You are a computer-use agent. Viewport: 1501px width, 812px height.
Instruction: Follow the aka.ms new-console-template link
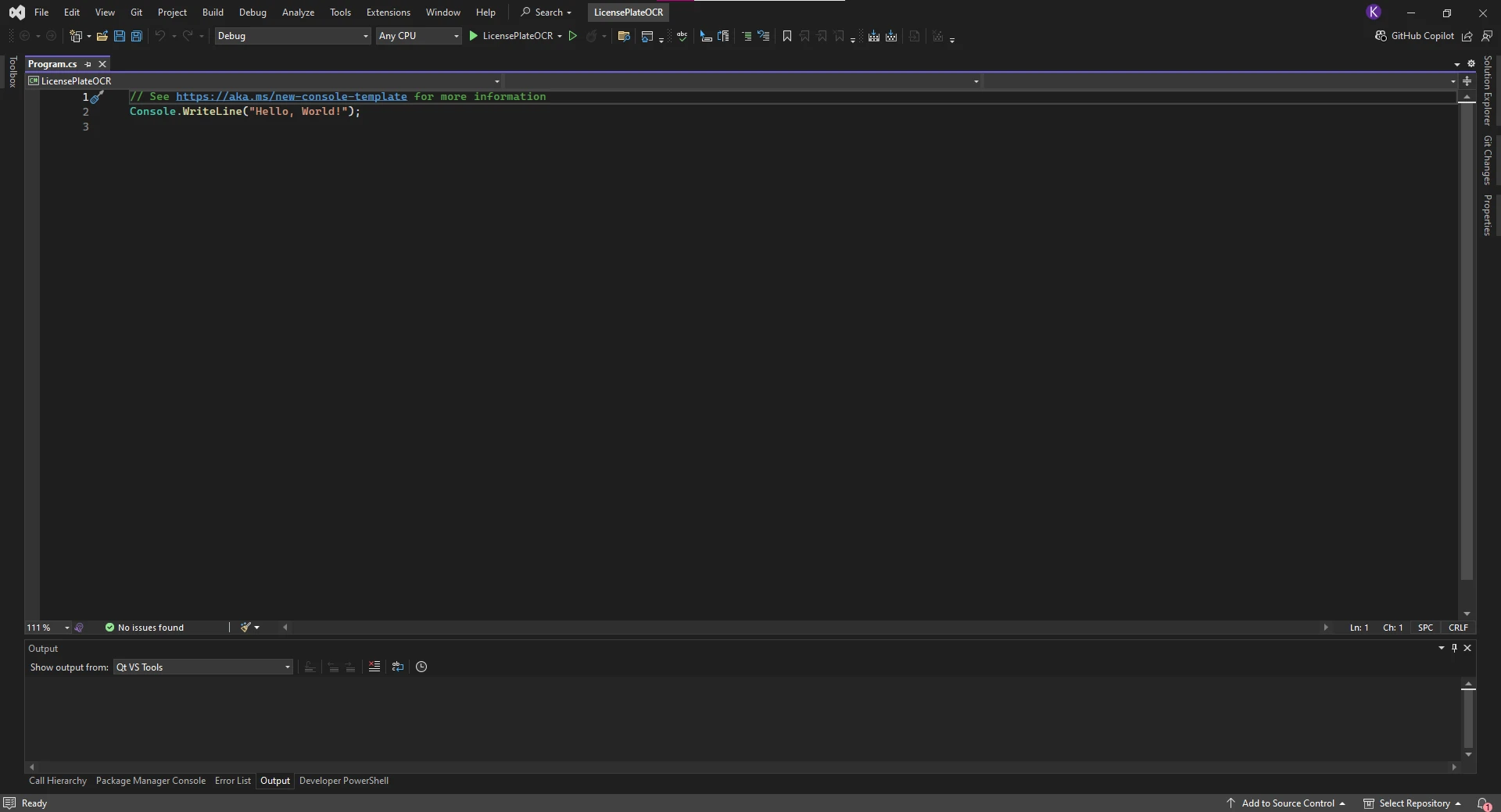[291, 97]
